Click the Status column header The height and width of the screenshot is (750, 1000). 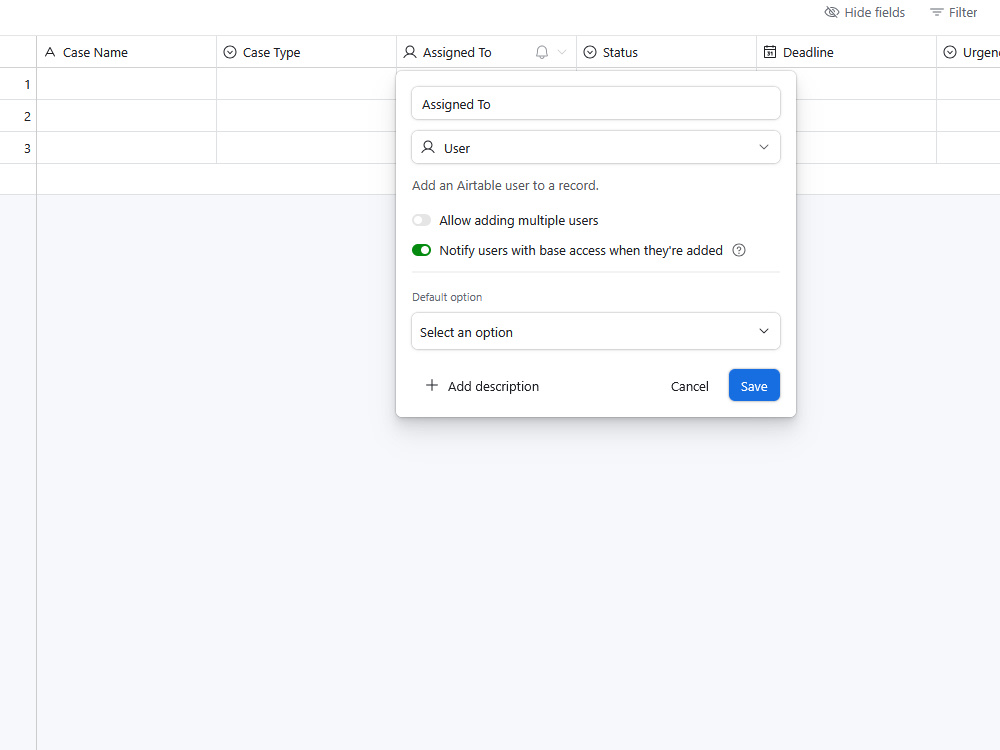666,52
